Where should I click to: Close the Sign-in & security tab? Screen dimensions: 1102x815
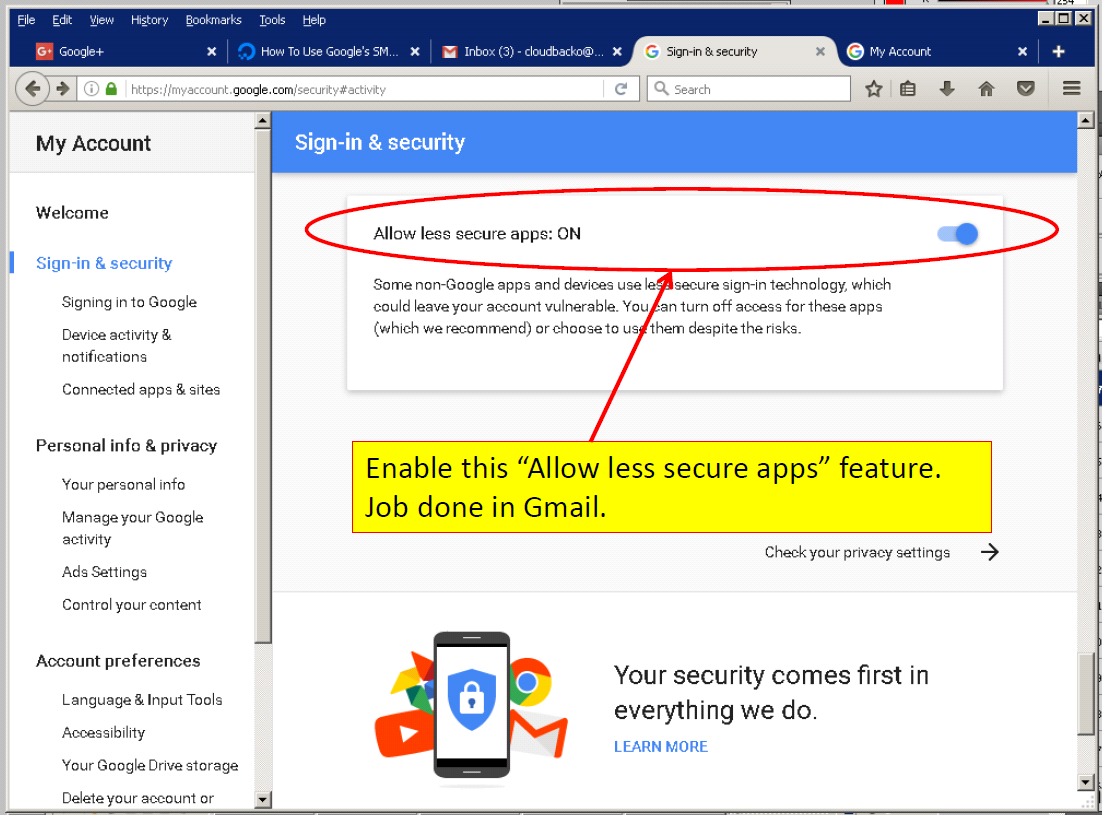(x=820, y=51)
